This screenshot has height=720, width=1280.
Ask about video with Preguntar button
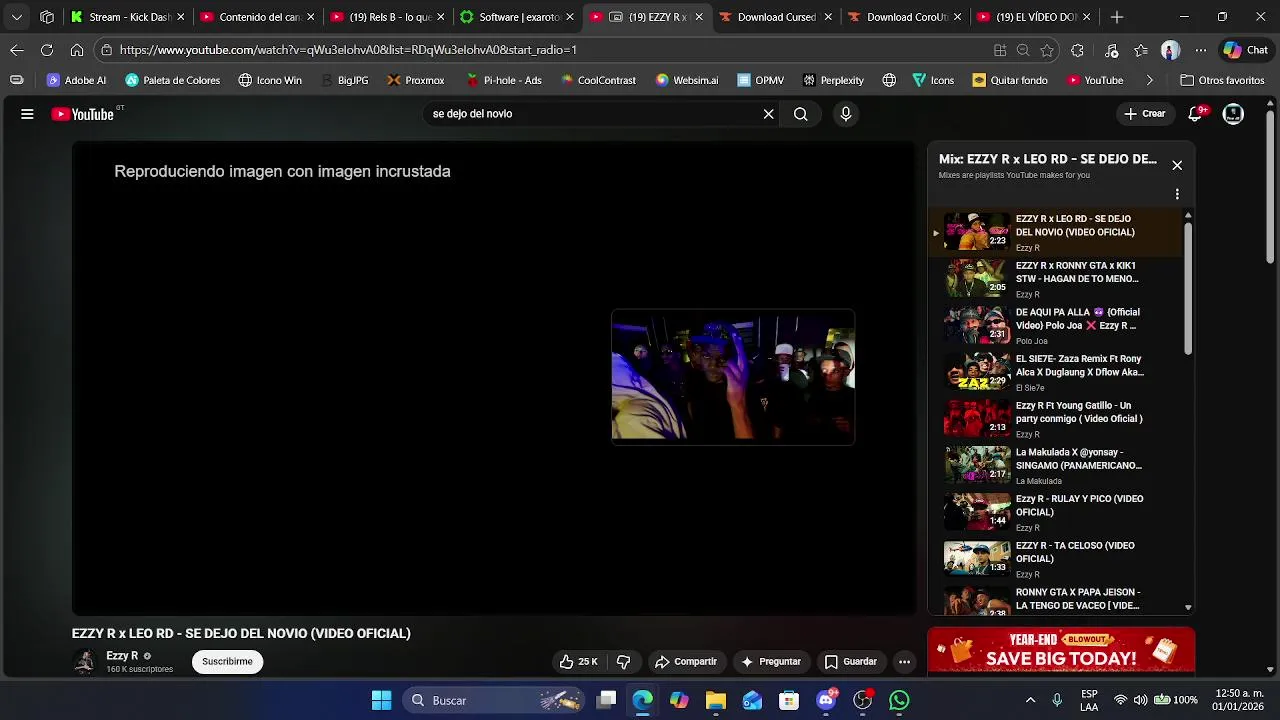[x=770, y=661]
